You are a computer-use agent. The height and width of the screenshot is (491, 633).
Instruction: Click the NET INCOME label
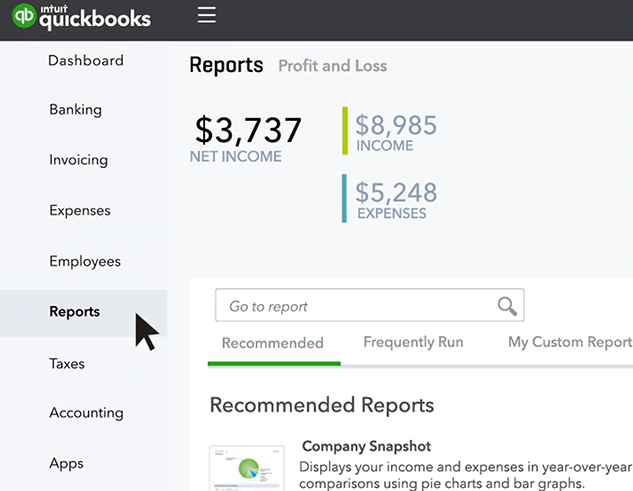click(236, 157)
